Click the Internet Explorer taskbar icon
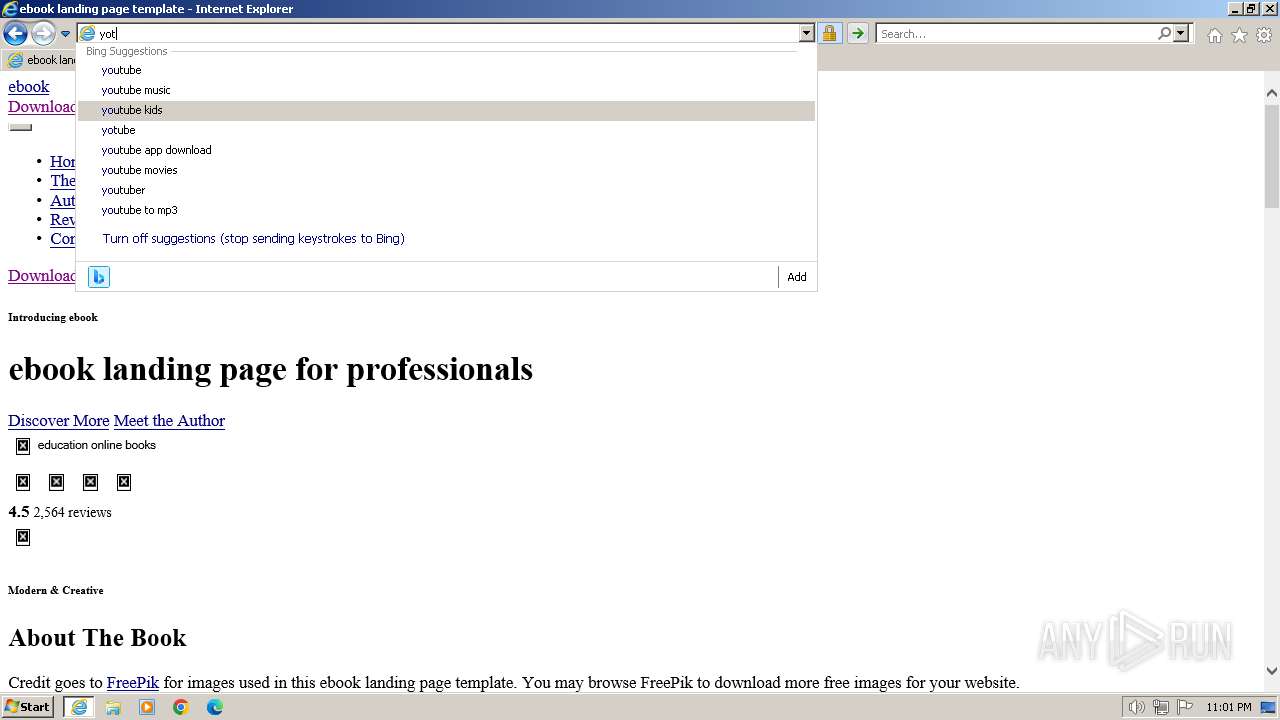Screen dimensions: 1280x720 click(79, 707)
